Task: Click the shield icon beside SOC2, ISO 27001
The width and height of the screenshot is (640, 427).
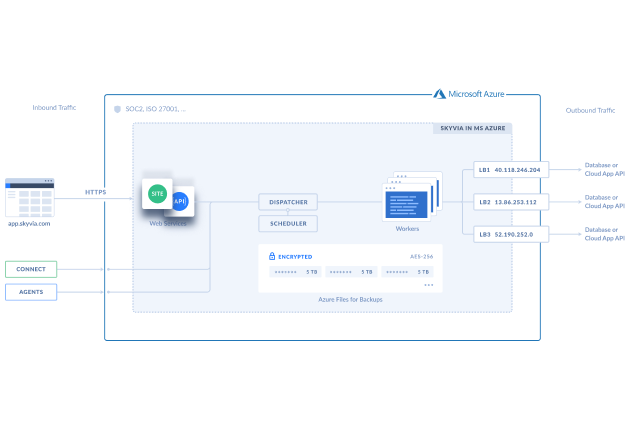Action: click(x=117, y=109)
